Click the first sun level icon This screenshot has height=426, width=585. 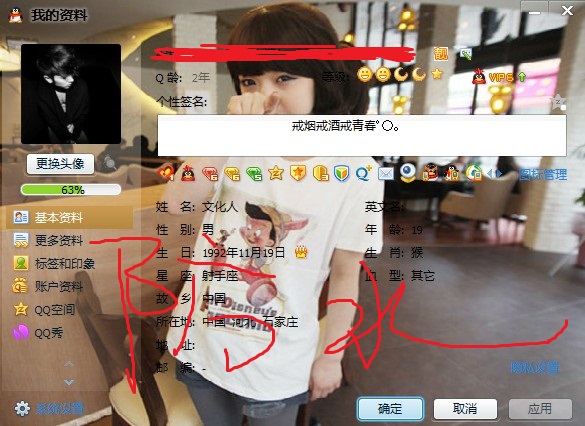(x=365, y=74)
